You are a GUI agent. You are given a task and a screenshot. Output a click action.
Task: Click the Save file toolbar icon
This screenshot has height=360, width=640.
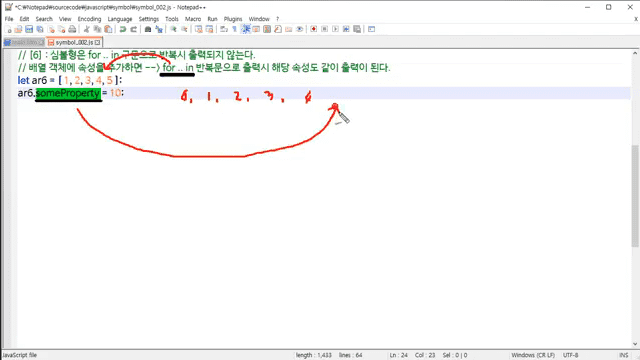tap(29, 29)
